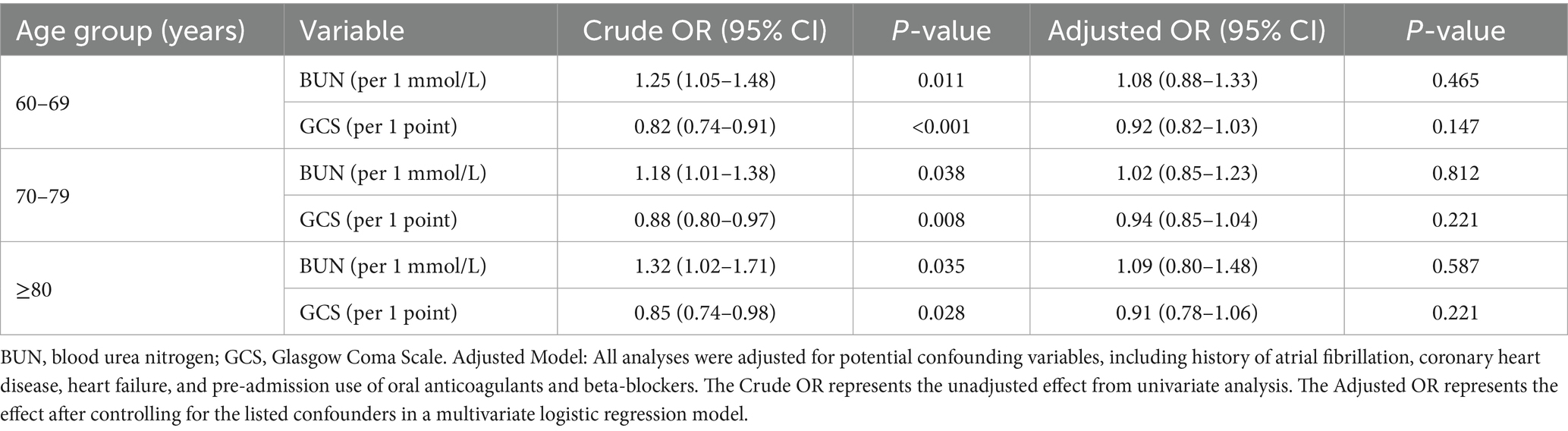Select the P-value 0.587 cell
1568x431 pixels.
1455,266
